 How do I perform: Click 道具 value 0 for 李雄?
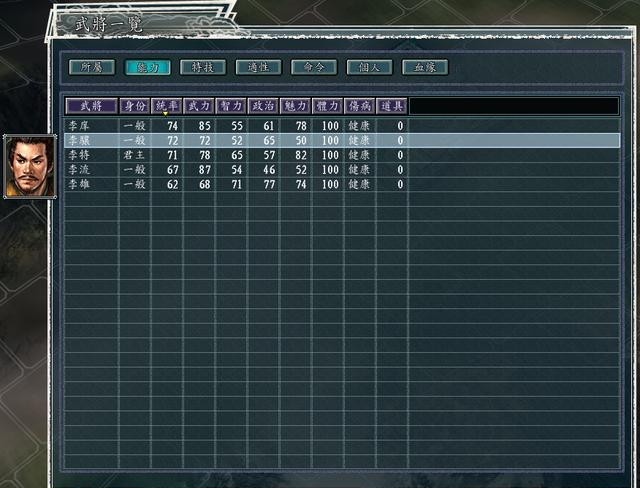point(400,185)
